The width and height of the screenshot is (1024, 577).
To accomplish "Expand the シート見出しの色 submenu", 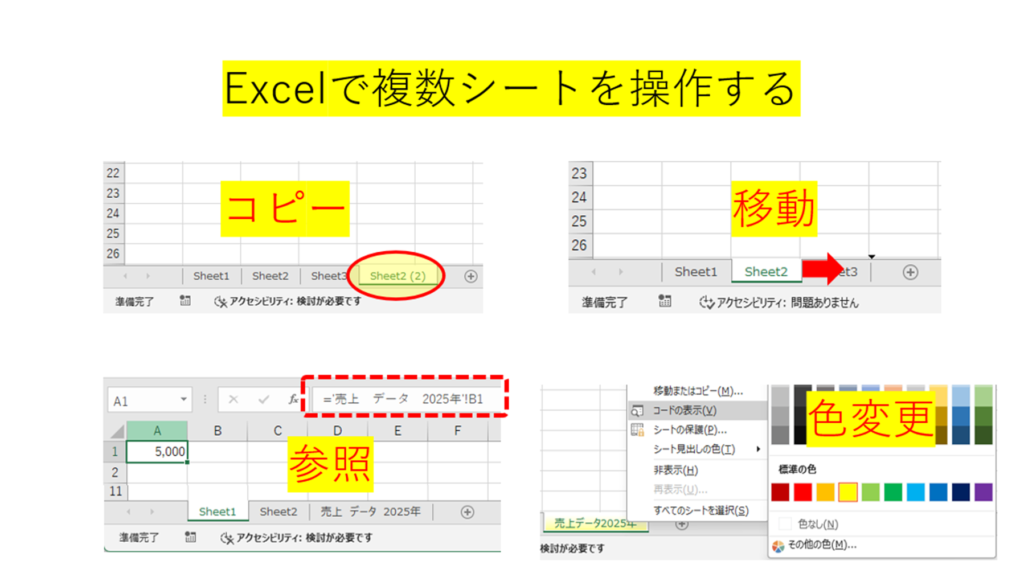I will pyautogui.click(x=758, y=449).
